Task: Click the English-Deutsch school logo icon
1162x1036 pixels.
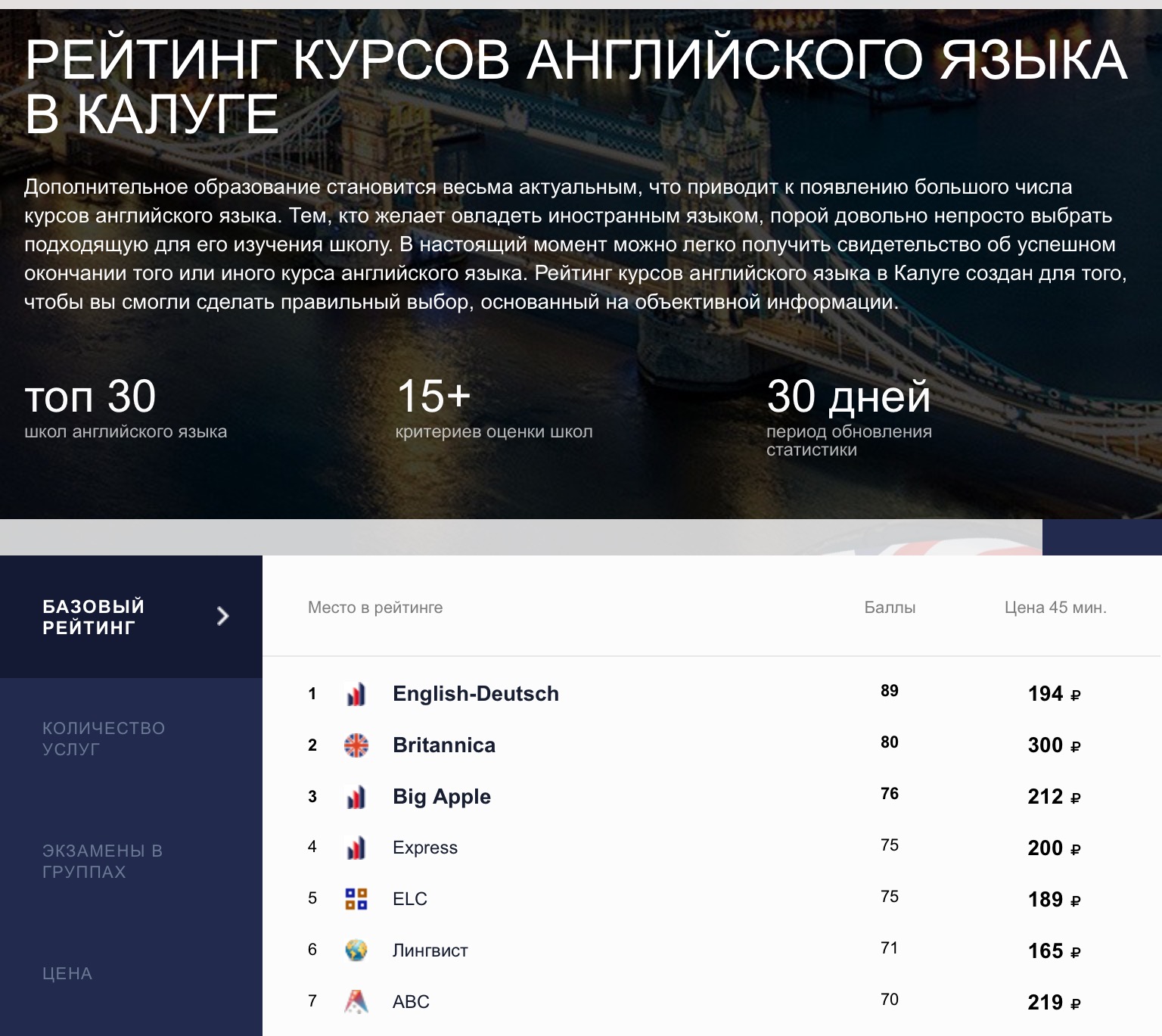Action: [x=356, y=694]
